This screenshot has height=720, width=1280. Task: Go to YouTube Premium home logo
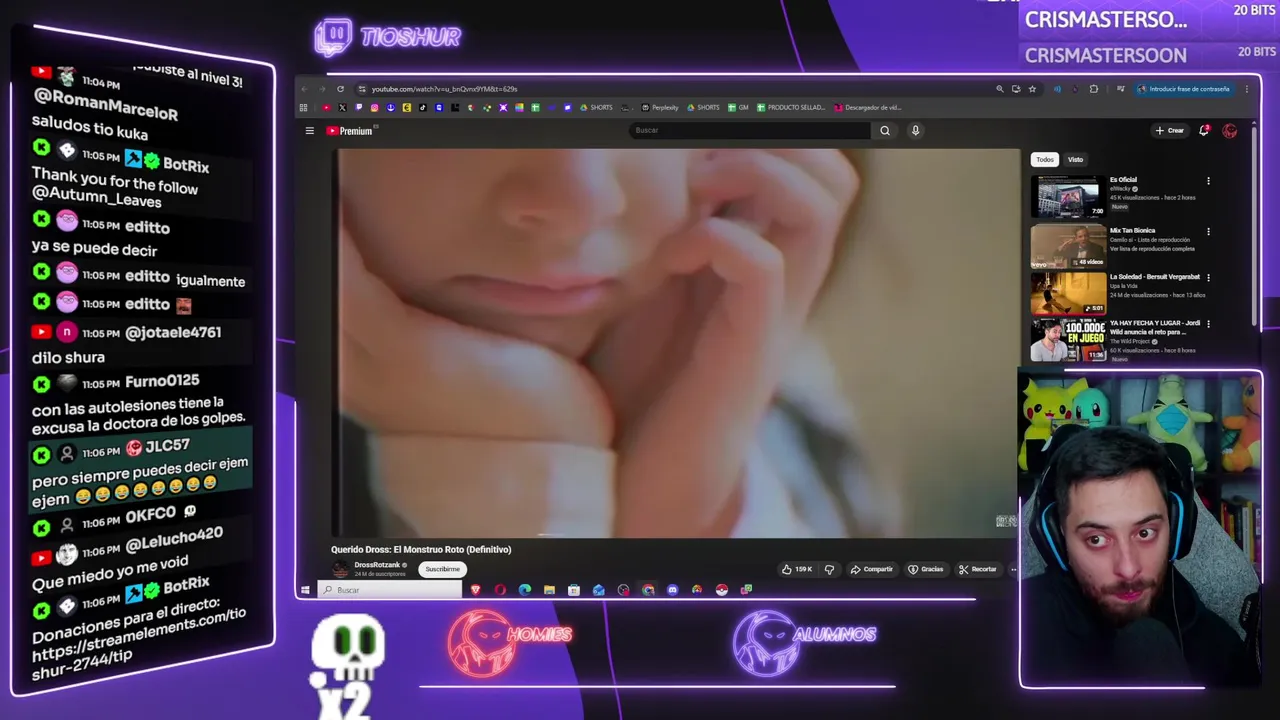point(349,131)
